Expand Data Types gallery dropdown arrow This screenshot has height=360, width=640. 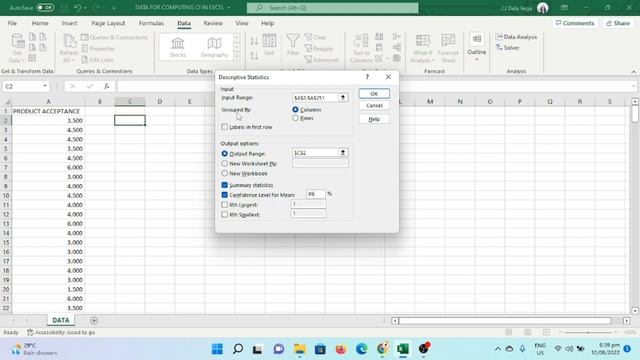point(237,56)
